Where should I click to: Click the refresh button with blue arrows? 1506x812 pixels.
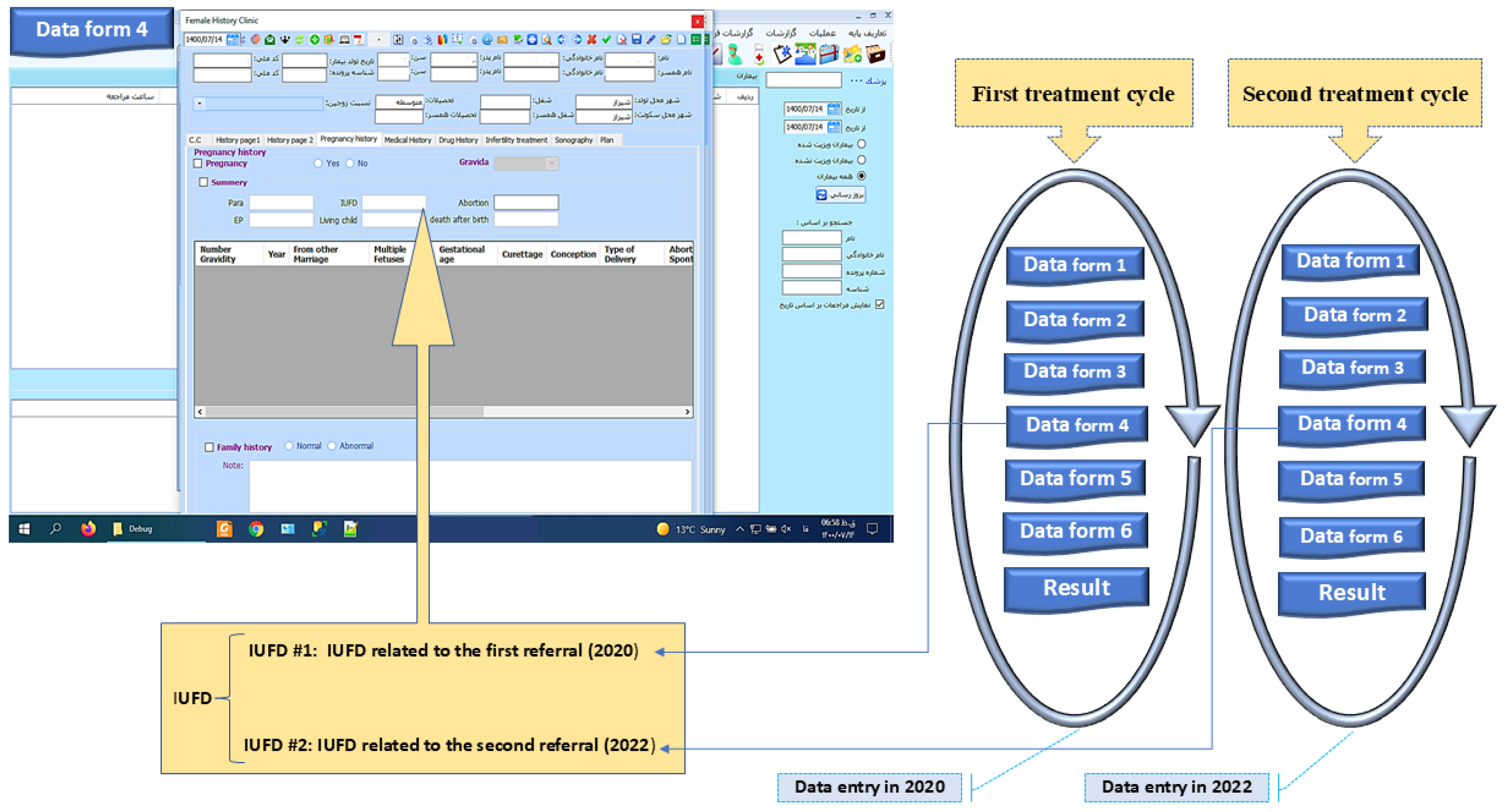[x=840, y=195]
